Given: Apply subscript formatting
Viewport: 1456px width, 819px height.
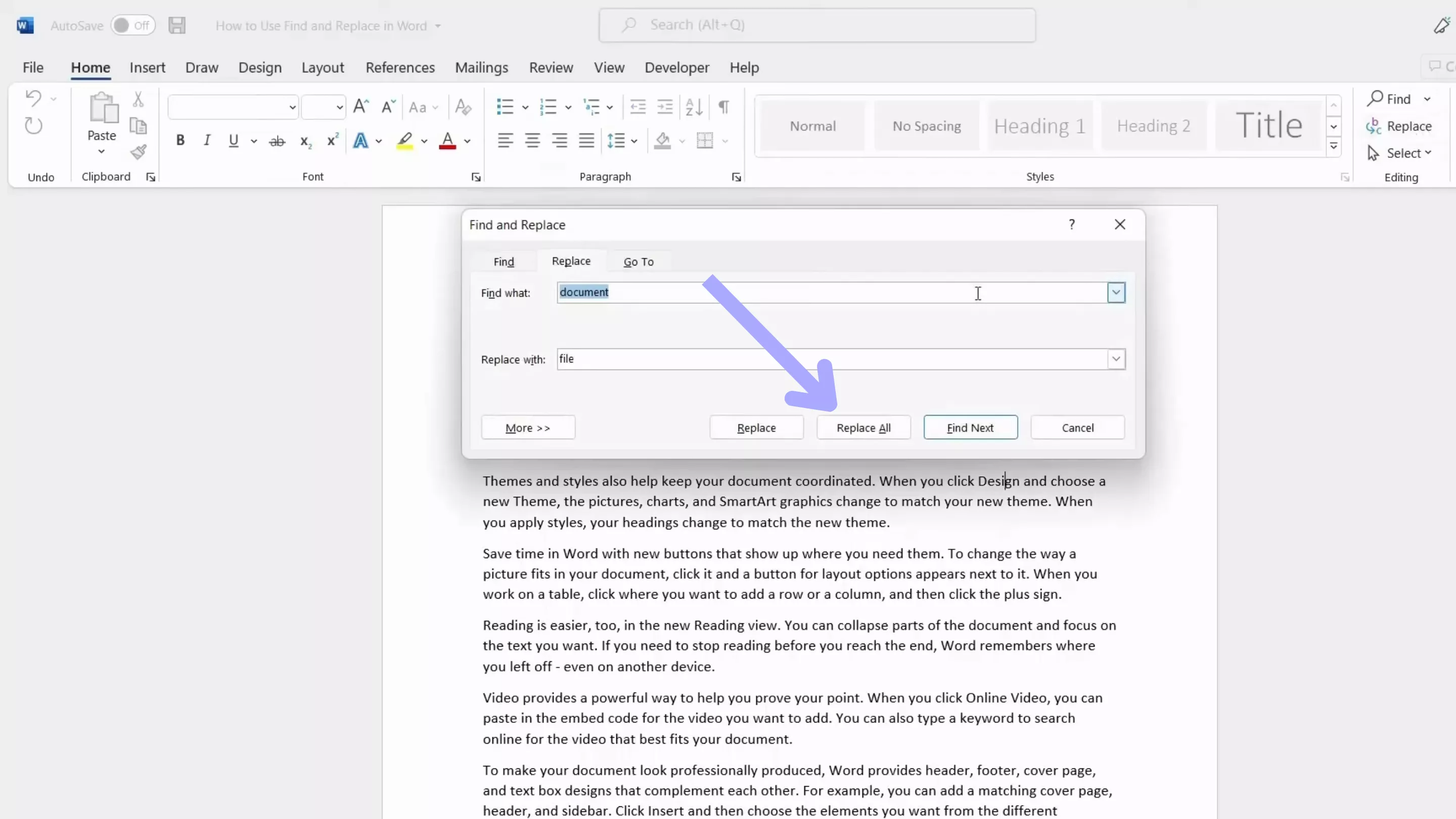Looking at the screenshot, I should 305,141.
